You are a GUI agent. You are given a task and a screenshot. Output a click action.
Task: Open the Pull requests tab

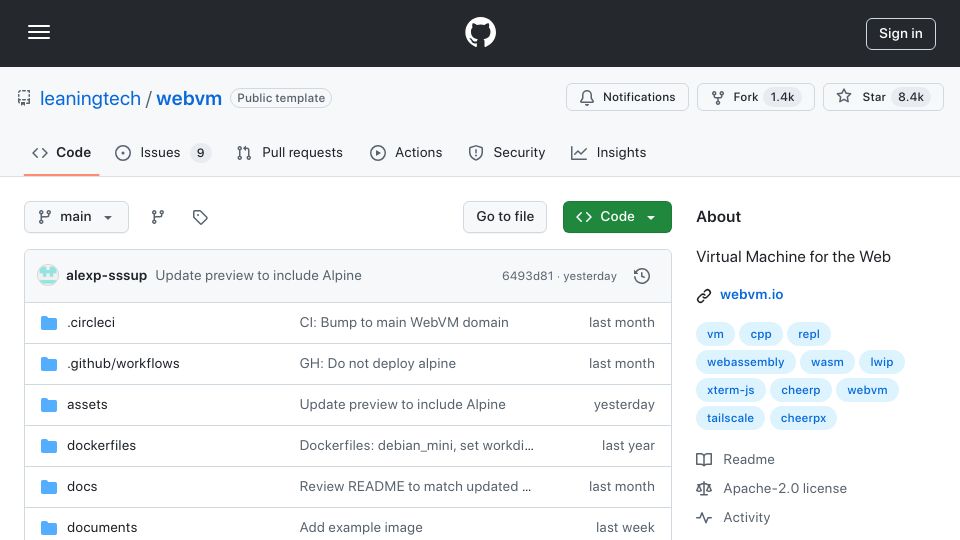pos(290,152)
